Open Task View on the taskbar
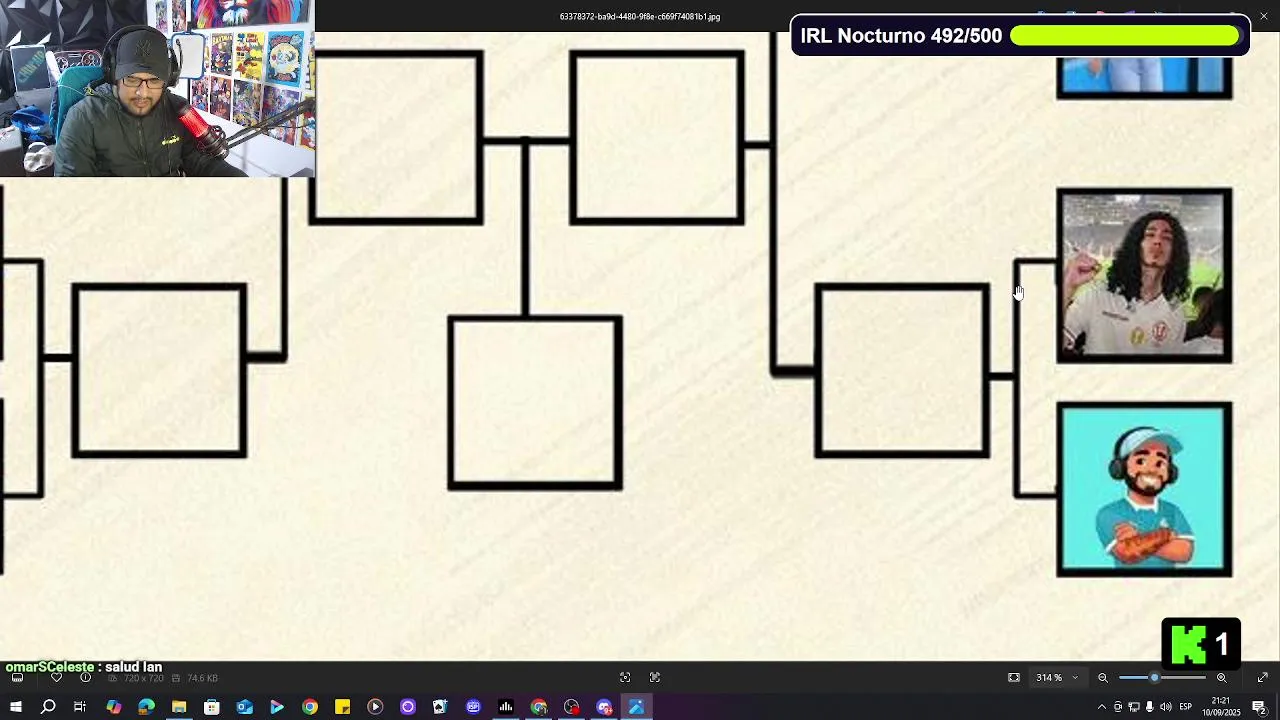 coord(80,708)
